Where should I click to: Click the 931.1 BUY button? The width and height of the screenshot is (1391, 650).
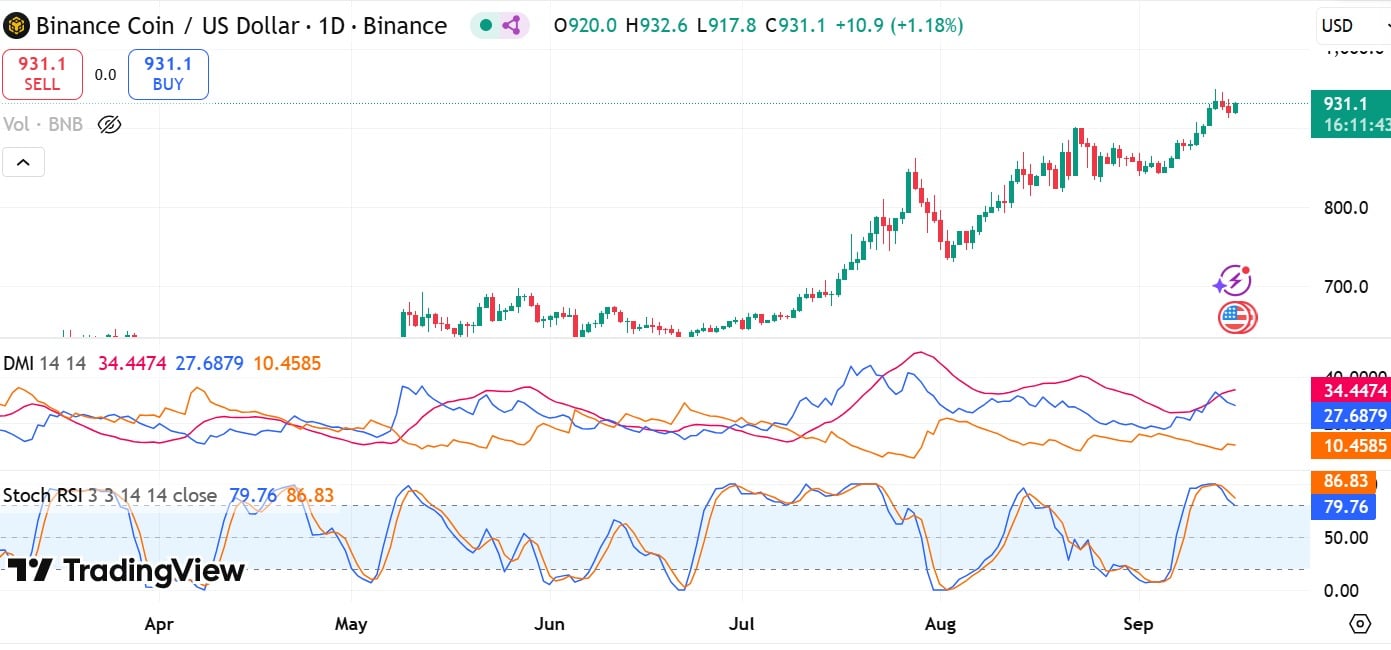[x=168, y=74]
